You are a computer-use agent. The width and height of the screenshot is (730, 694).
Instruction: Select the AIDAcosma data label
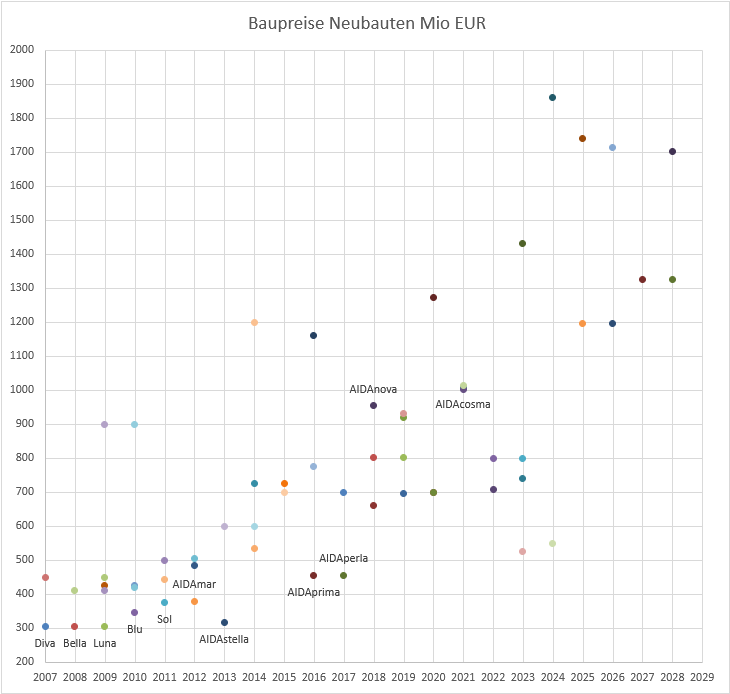(463, 404)
